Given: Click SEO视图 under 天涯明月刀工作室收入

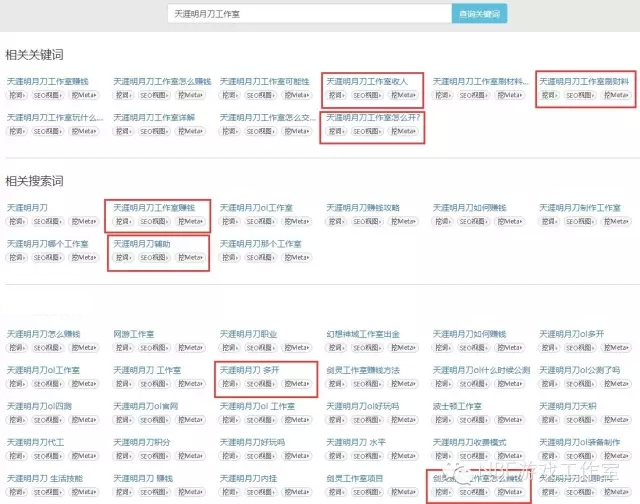Looking at the screenshot, I should [367, 95].
